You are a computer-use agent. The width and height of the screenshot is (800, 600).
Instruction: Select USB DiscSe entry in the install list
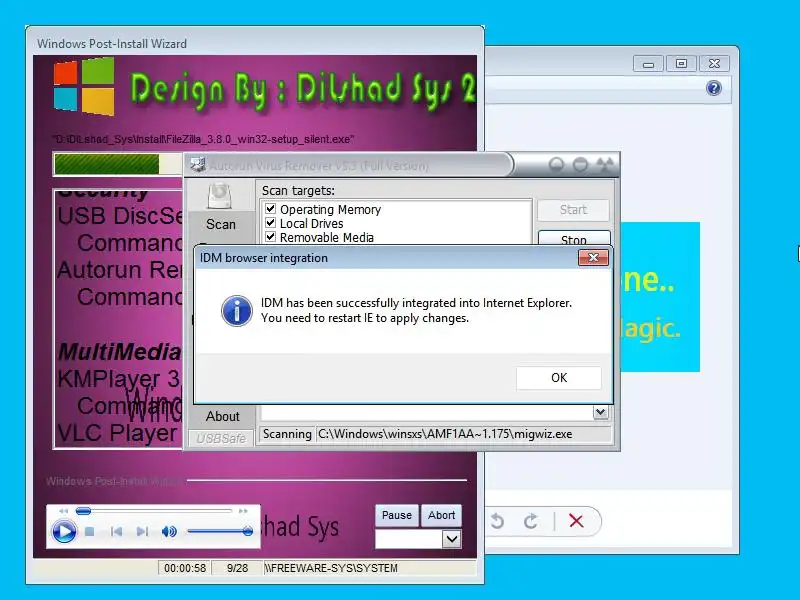point(119,216)
